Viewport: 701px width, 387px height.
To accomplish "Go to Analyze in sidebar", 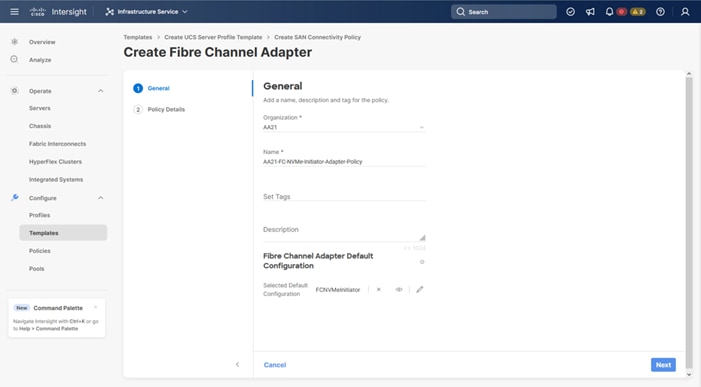I will [40, 60].
